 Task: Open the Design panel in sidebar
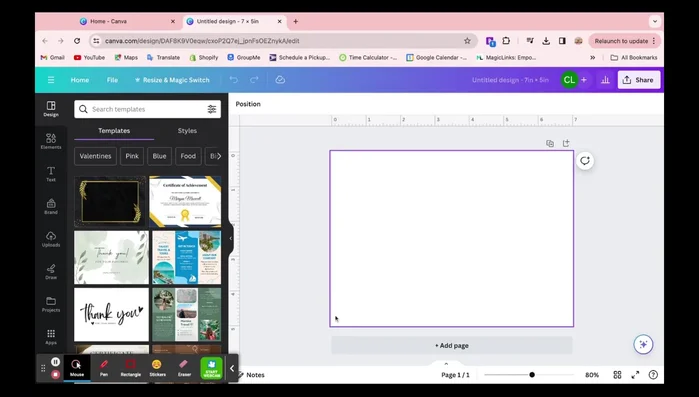coord(51,109)
